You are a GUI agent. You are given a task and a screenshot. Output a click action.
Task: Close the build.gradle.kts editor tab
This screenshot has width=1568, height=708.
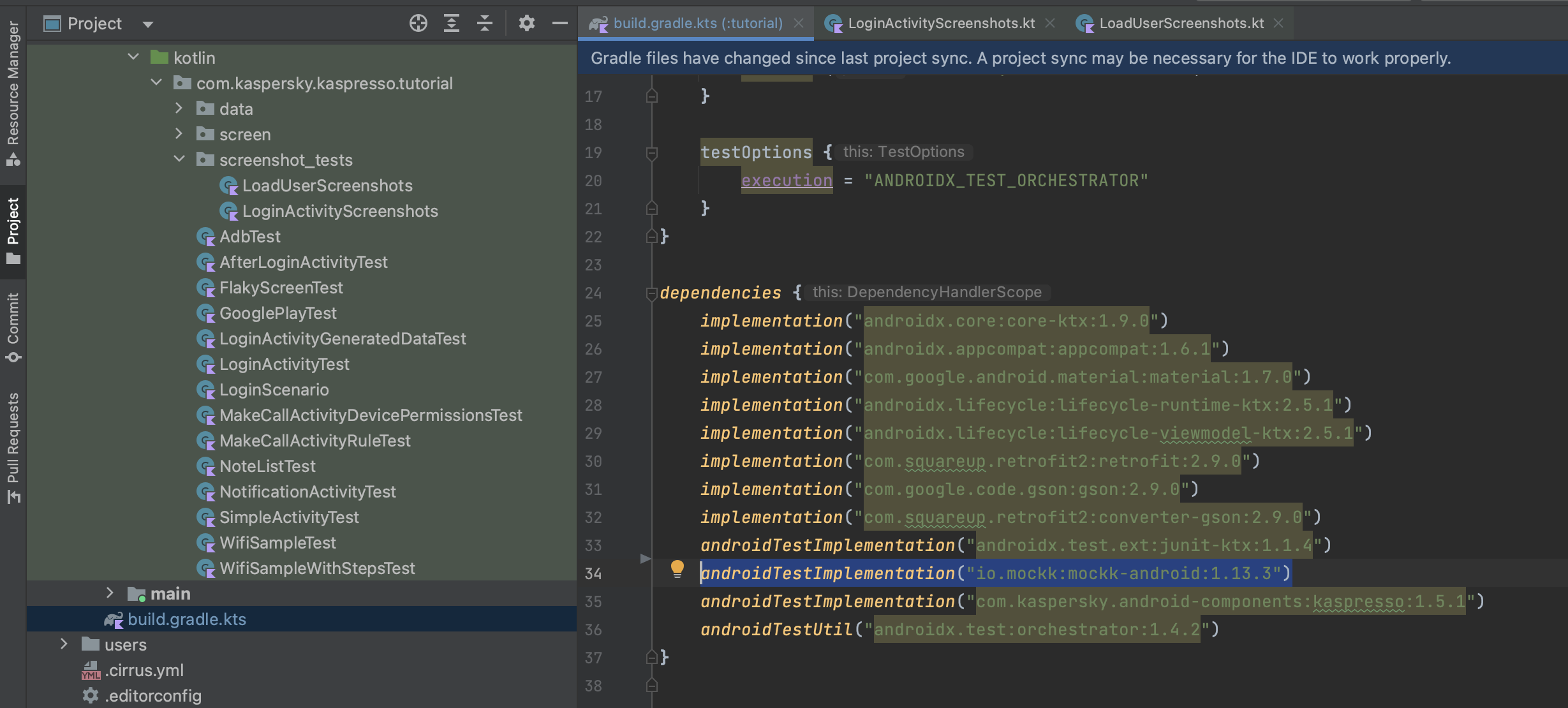point(798,24)
